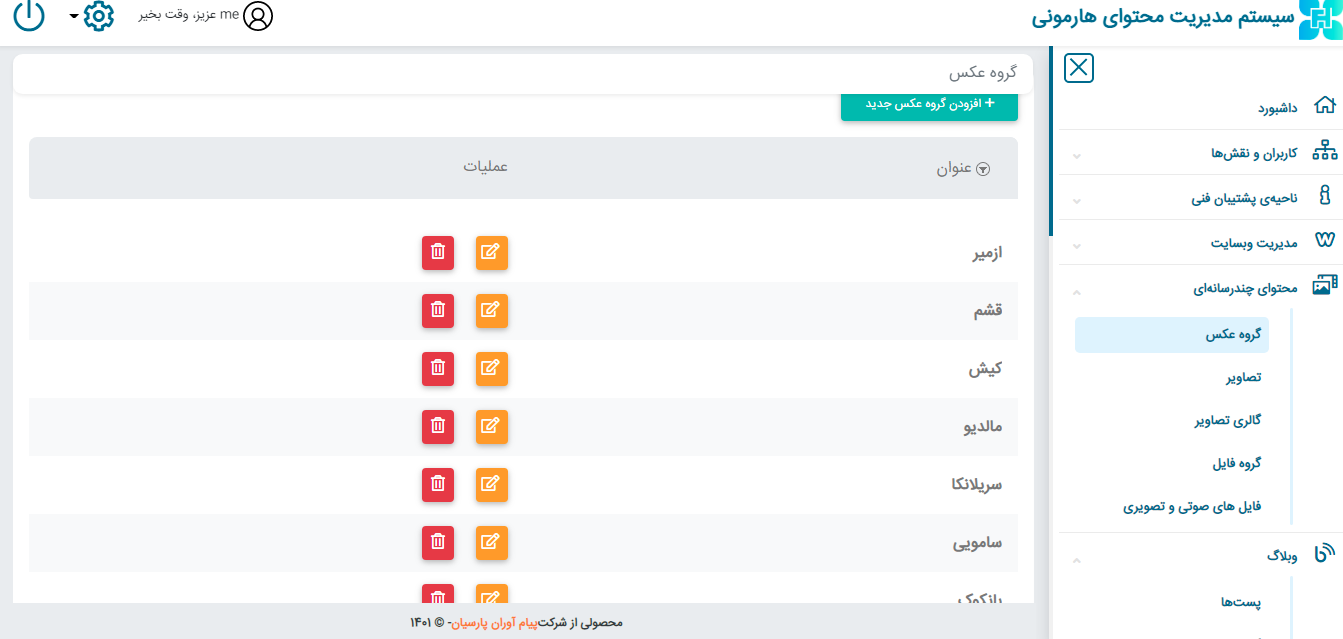Click the user profile avatar icon
1343x639 pixels.
coord(258,16)
